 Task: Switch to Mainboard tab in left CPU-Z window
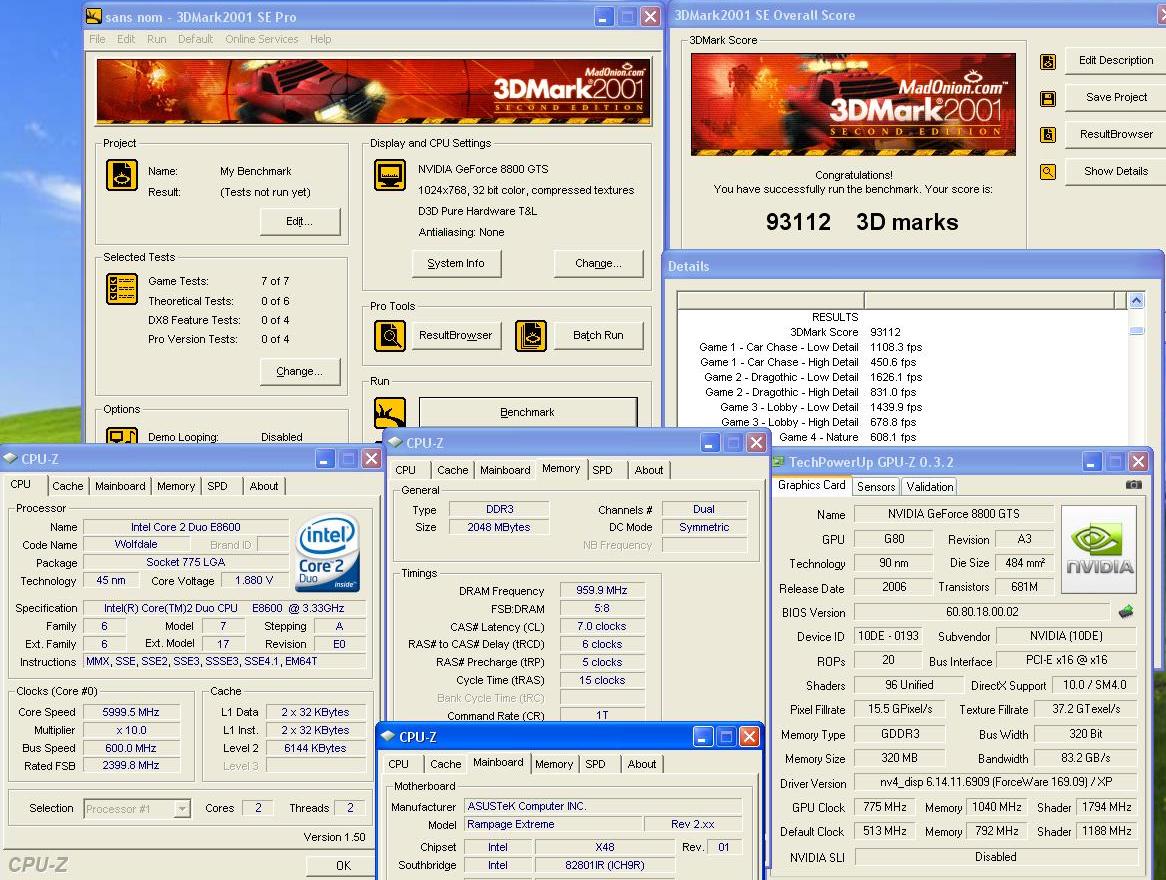coord(120,486)
